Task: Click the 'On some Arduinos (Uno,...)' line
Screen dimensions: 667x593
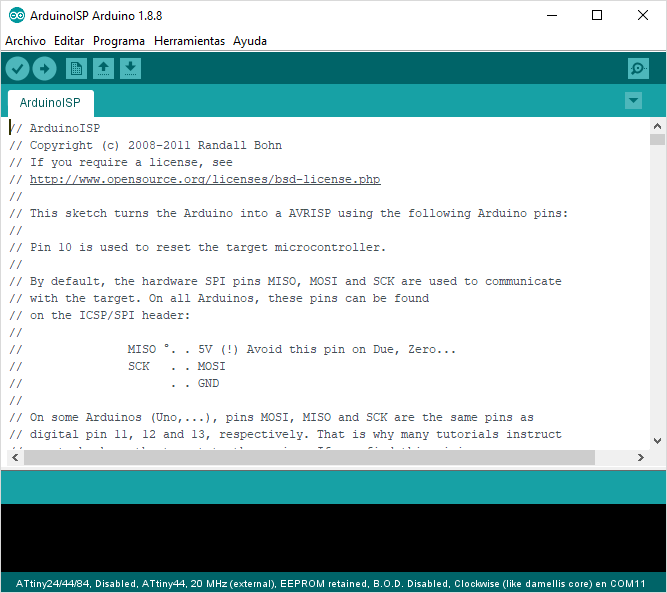Action: coord(271,417)
